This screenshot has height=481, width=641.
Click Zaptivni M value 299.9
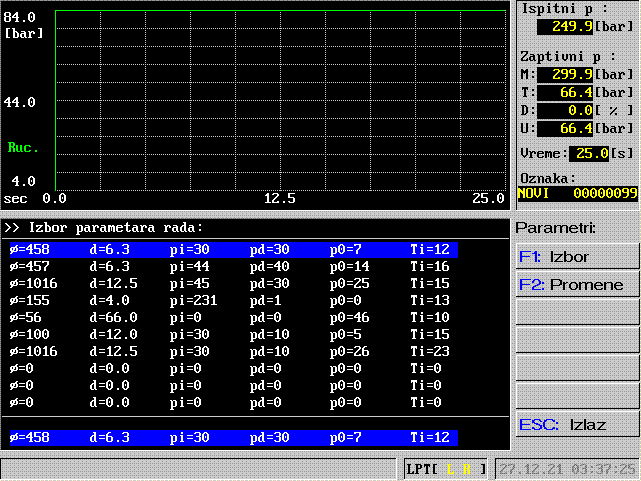[565, 74]
